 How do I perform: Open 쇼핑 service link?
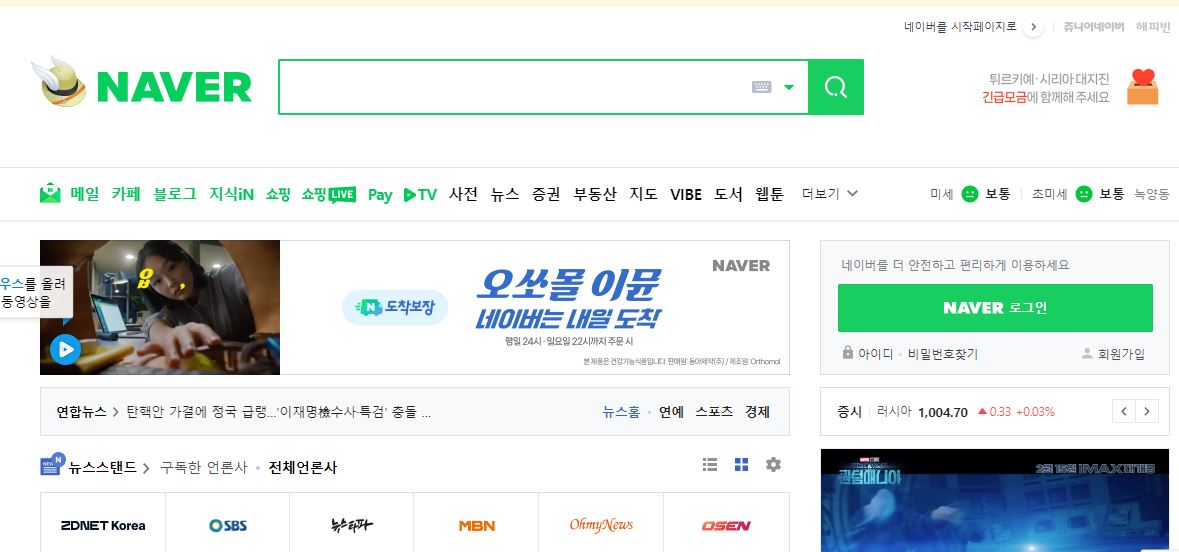point(277,194)
